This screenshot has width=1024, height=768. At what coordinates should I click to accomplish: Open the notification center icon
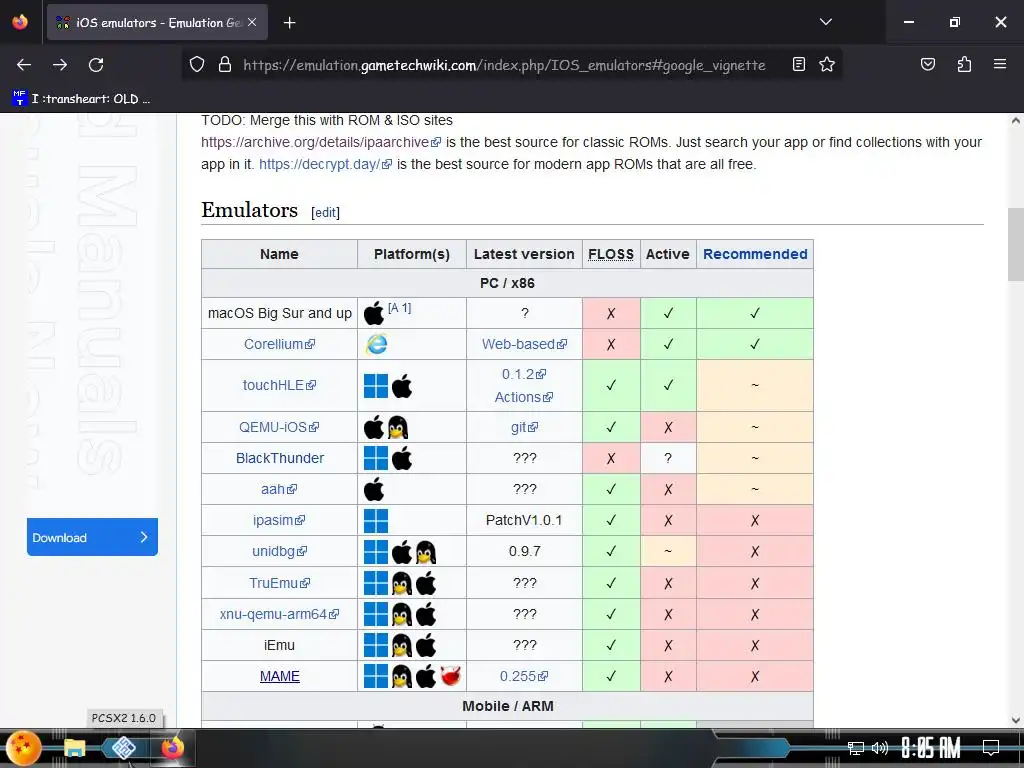pos(991,748)
